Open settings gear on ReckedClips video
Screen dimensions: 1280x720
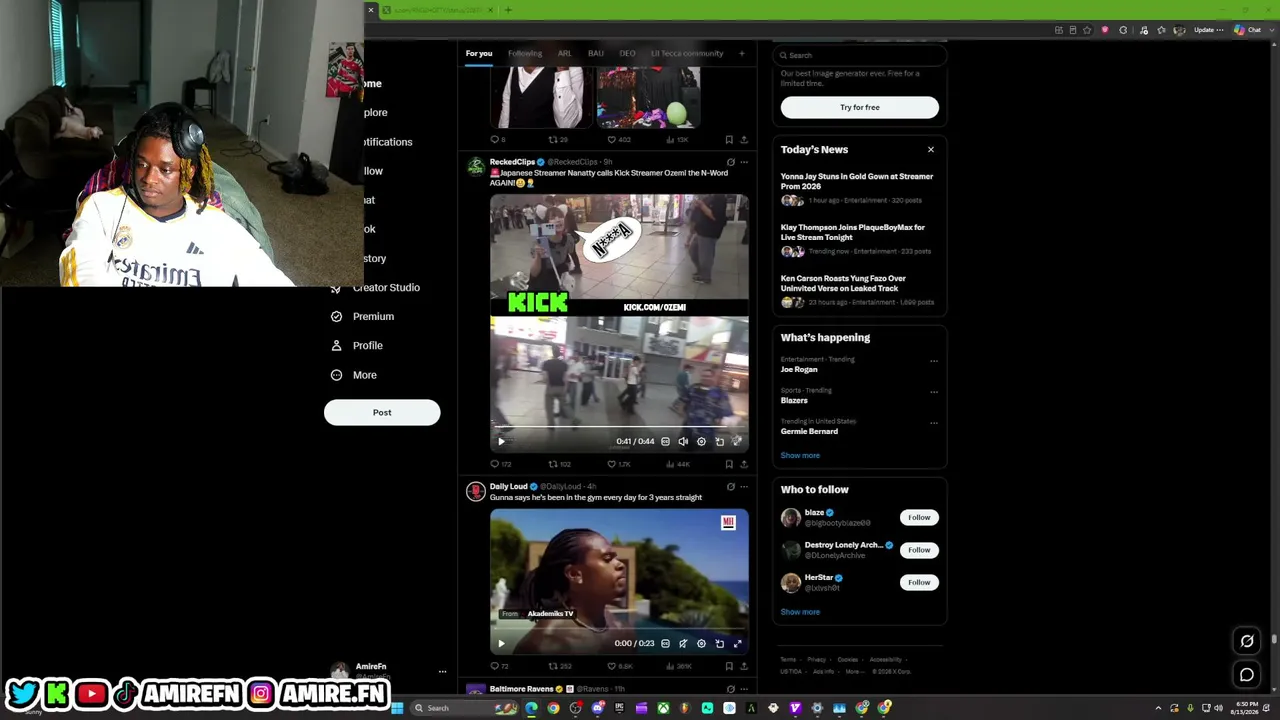click(701, 441)
